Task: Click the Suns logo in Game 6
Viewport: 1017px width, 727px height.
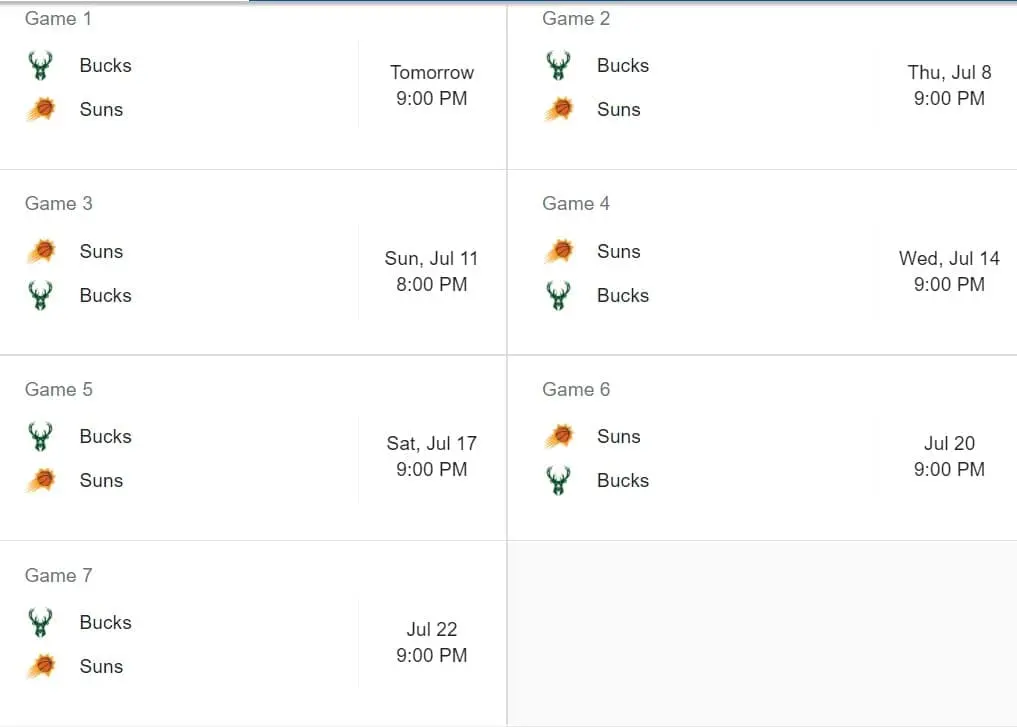Action: tap(558, 436)
